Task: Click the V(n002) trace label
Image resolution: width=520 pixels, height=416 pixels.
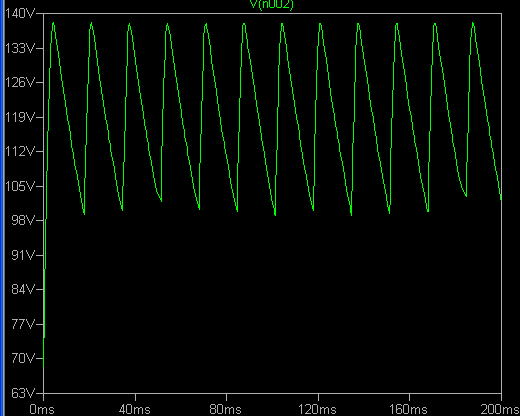Action: pos(272,5)
